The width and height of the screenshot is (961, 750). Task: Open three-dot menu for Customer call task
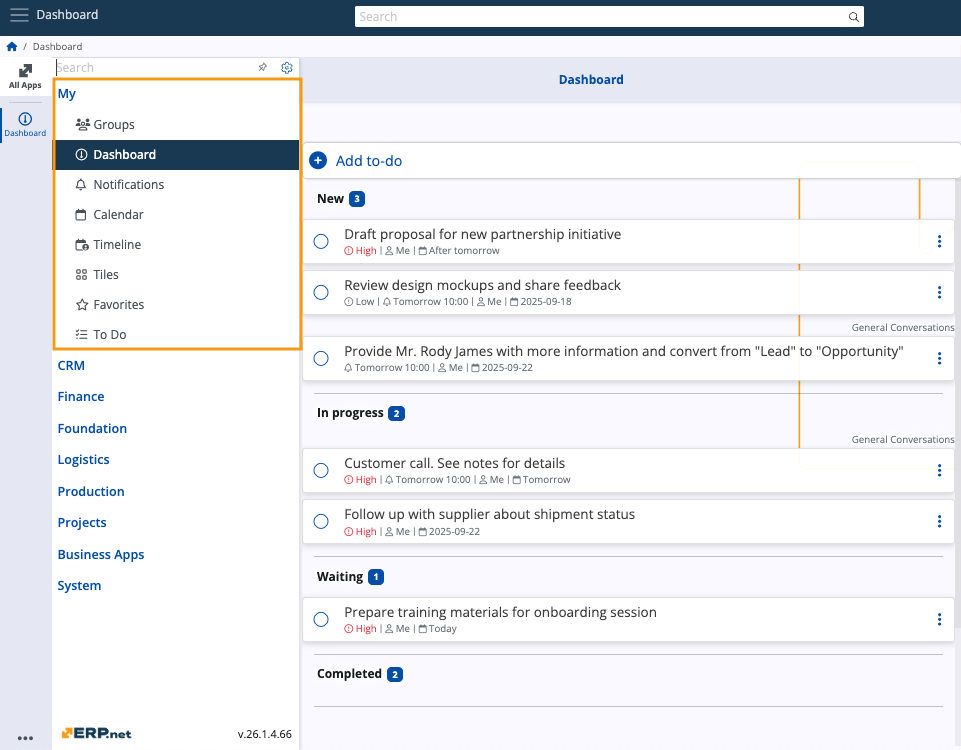click(x=939, y=471)
